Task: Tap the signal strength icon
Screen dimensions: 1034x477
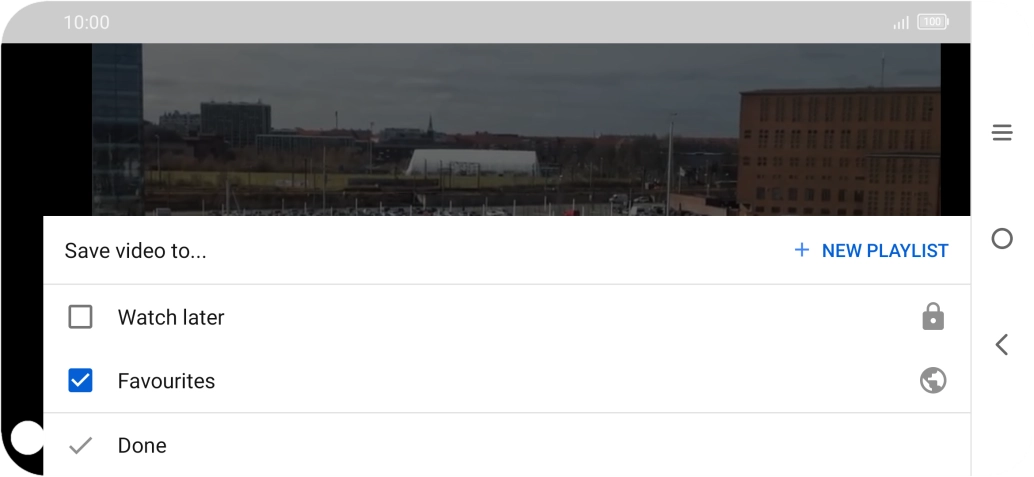Action: point(901,23)
